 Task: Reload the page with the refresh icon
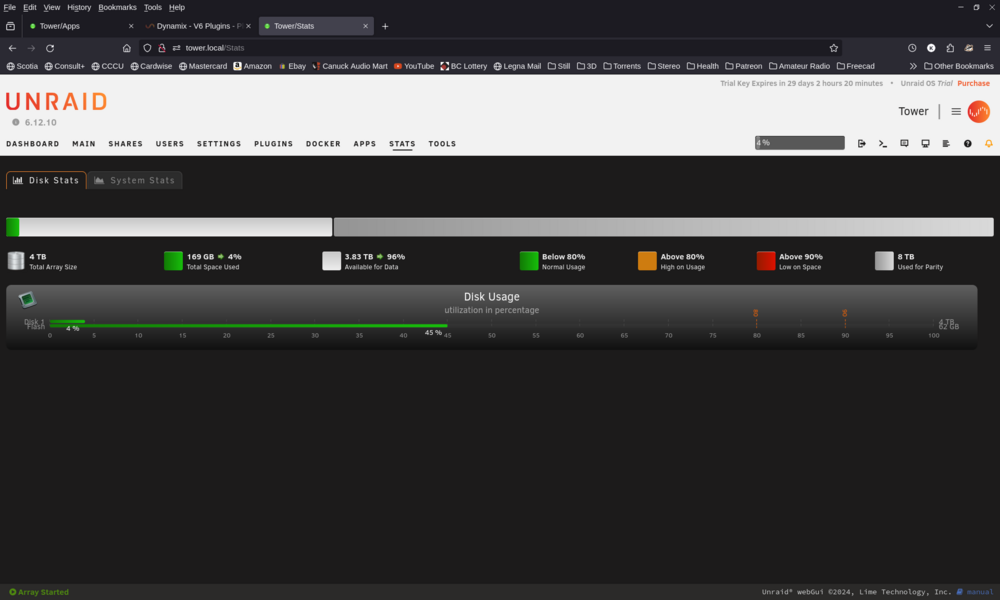point(50,48)
